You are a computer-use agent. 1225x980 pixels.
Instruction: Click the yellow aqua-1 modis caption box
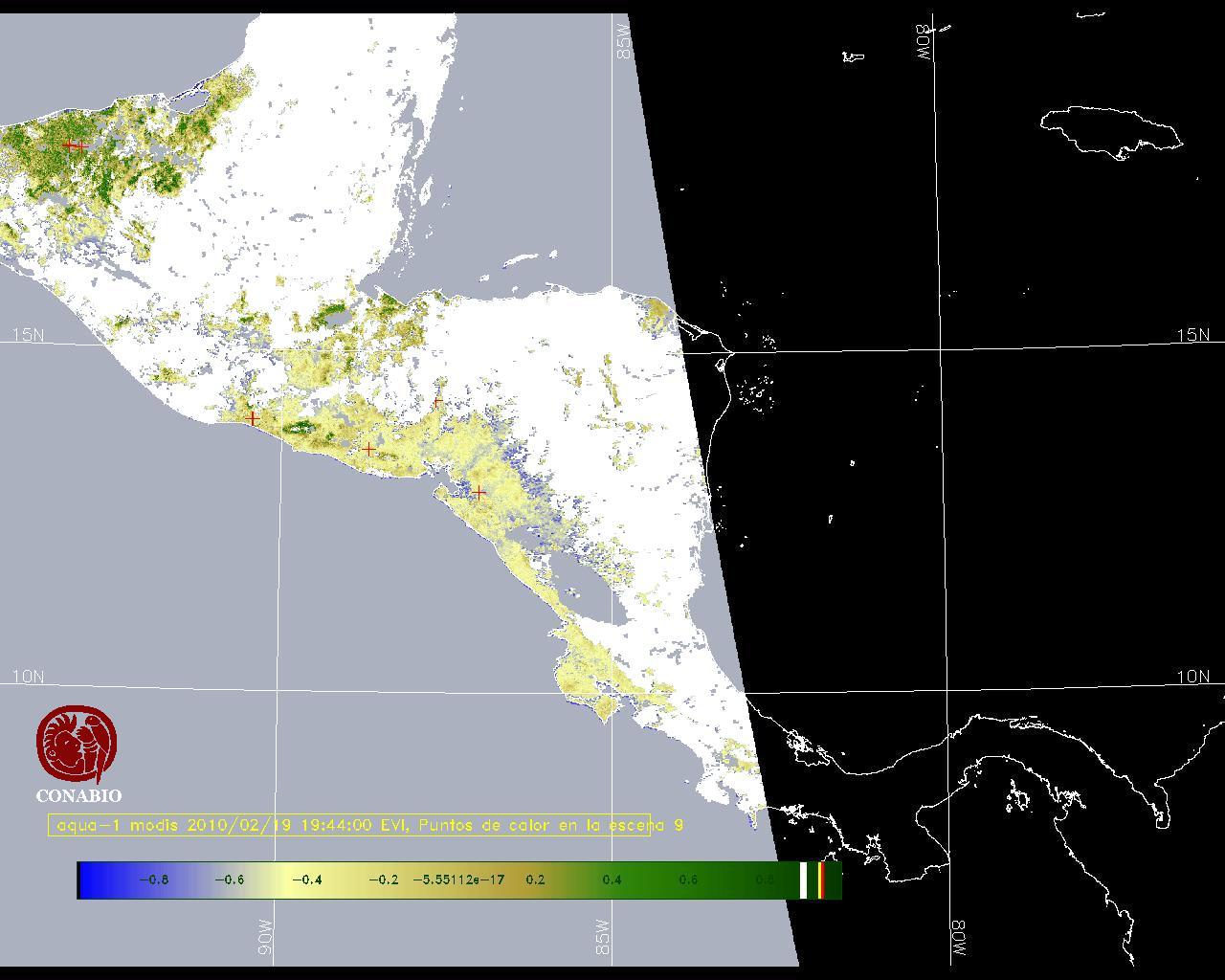[x=349, y=825]
